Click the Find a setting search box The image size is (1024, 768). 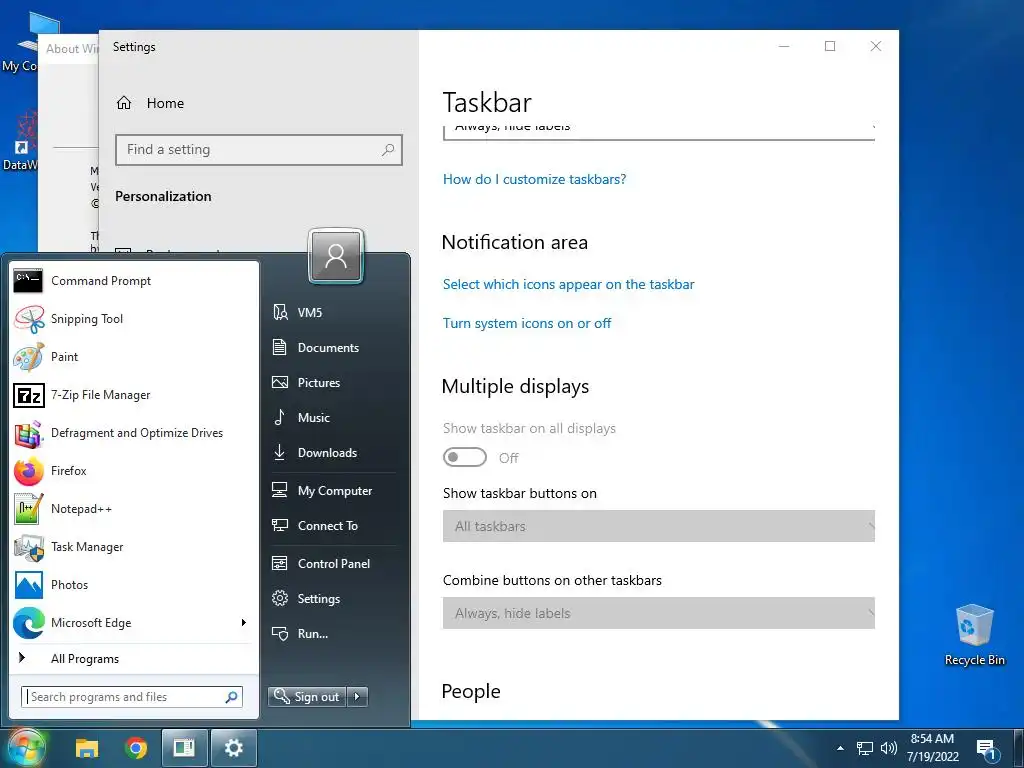coord(259,150)
